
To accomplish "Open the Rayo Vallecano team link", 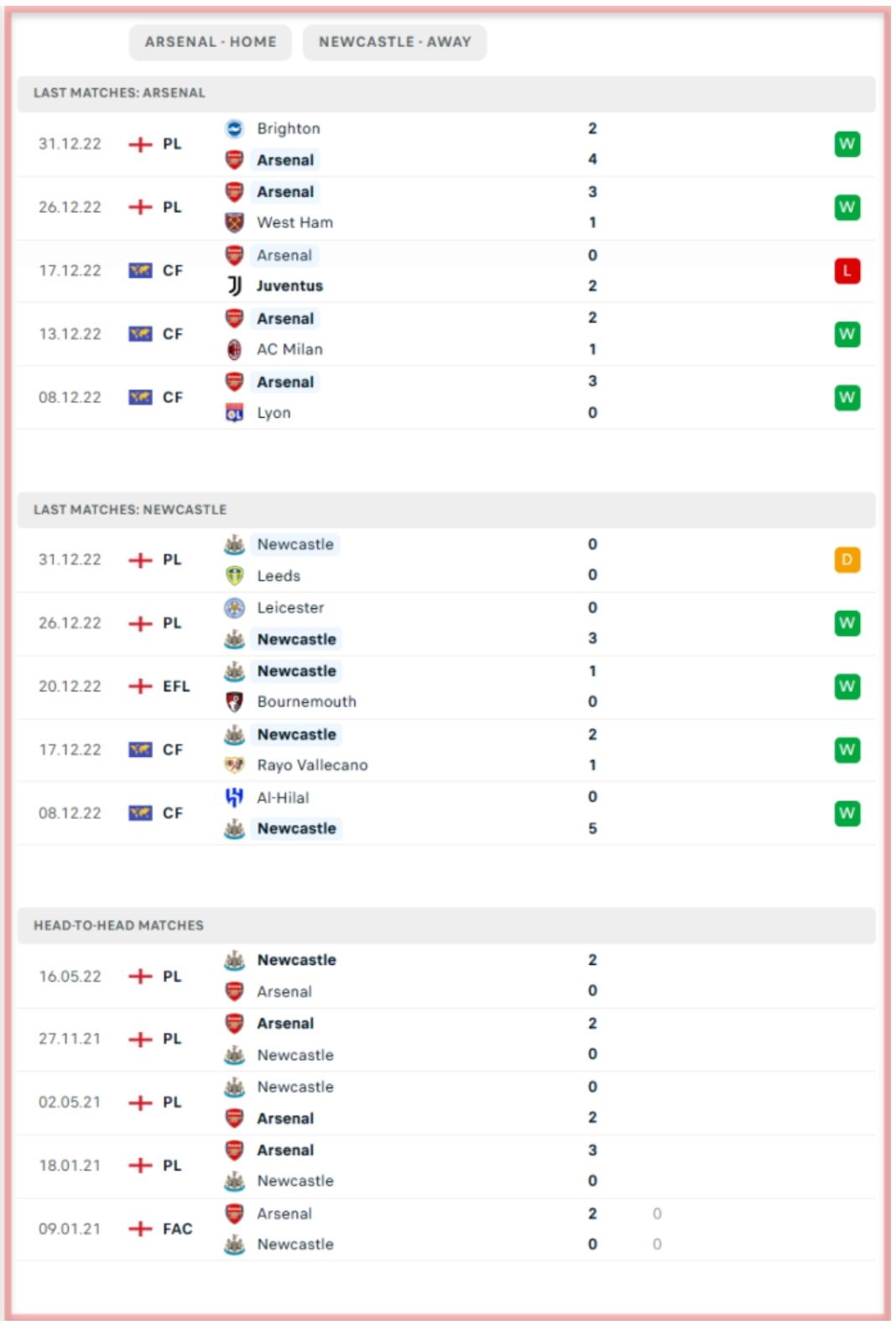I will coord(312,765).
